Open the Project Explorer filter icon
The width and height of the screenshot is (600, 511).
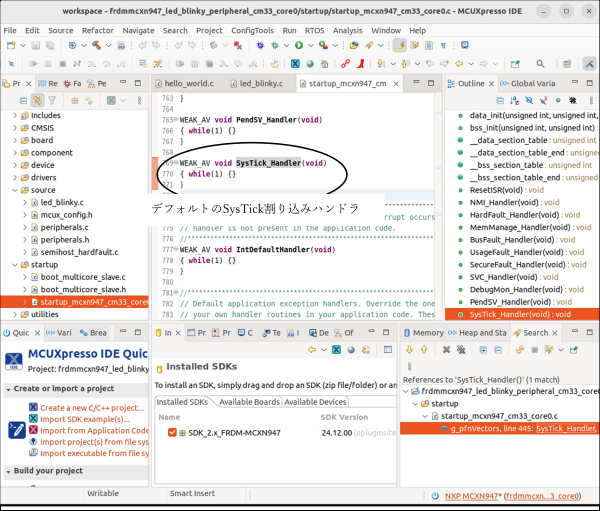52,100
